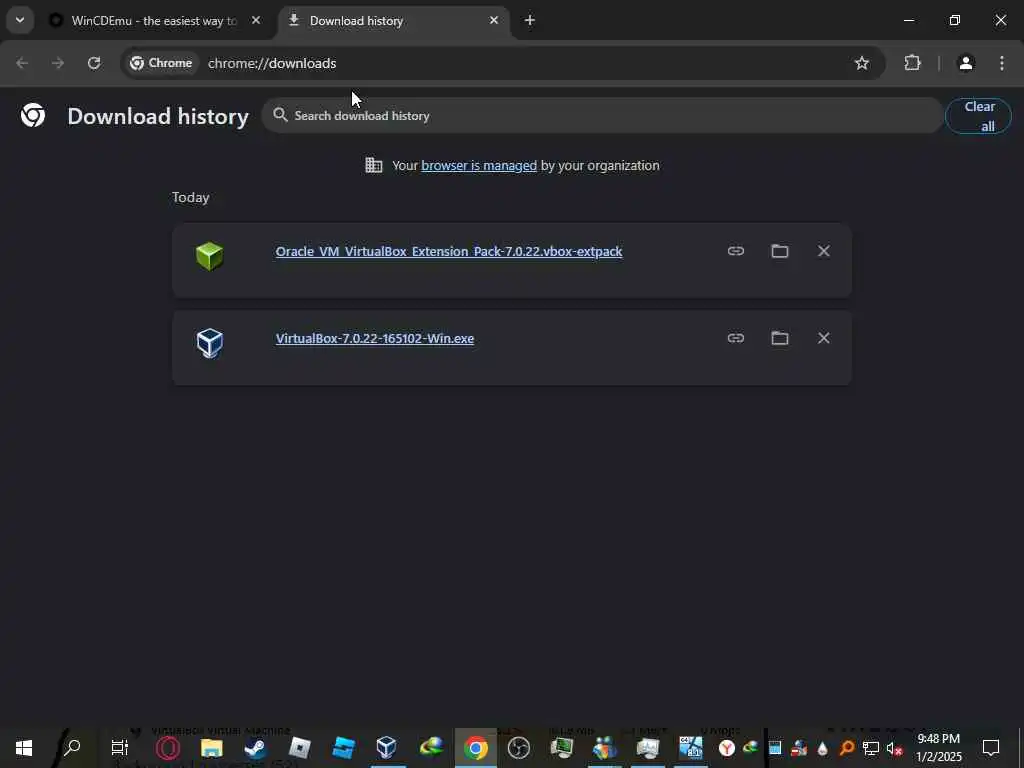Viewport: 1024px width, 768px height.
Task: Click the volume muted tray icon
Action: [894, 748]
